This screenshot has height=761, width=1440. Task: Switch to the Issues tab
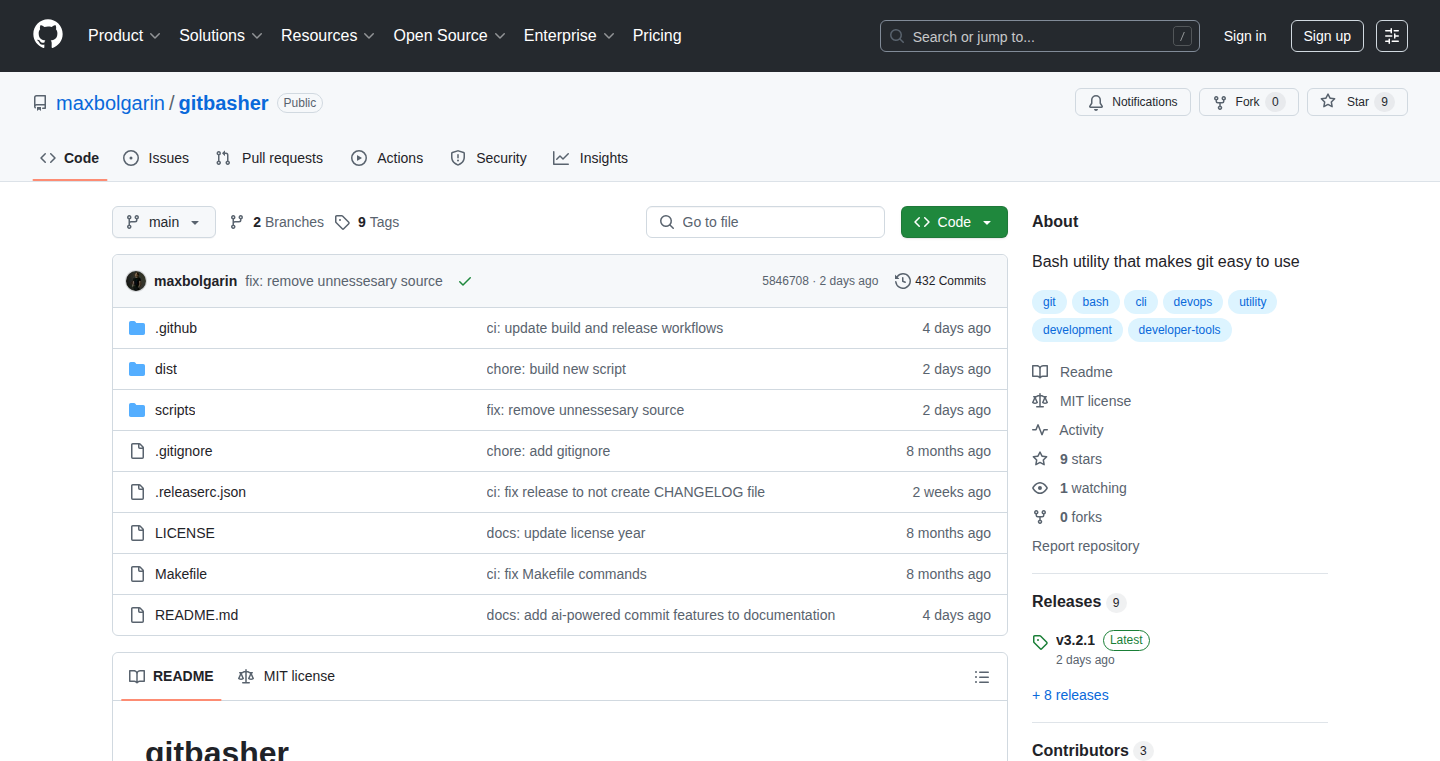click(x=156, y=158)
